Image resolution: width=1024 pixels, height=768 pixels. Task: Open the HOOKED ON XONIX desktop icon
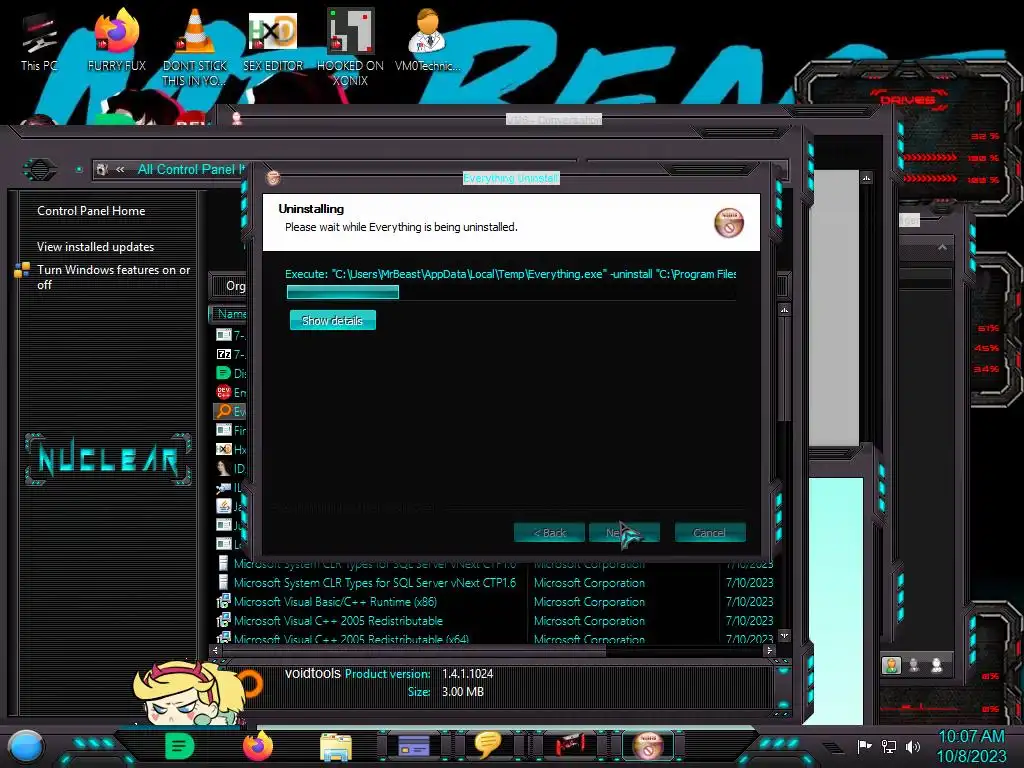[x=350, y=47]
